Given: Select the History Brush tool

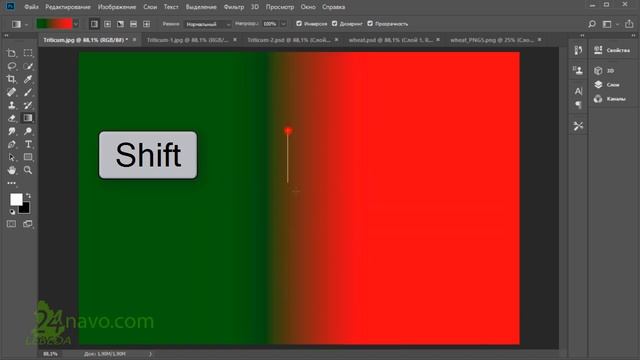Looking at the screenshot, I should click(28, 105).
